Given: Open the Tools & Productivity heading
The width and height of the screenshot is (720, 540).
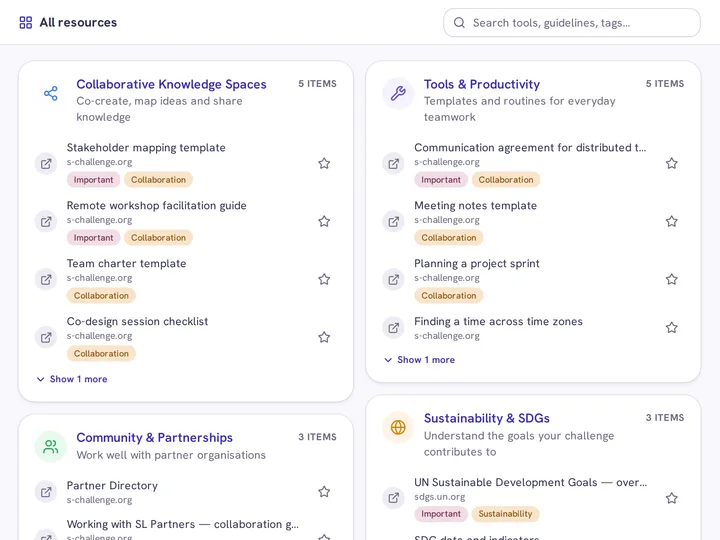Looking at the screenshot, I should tap(482, 84).
